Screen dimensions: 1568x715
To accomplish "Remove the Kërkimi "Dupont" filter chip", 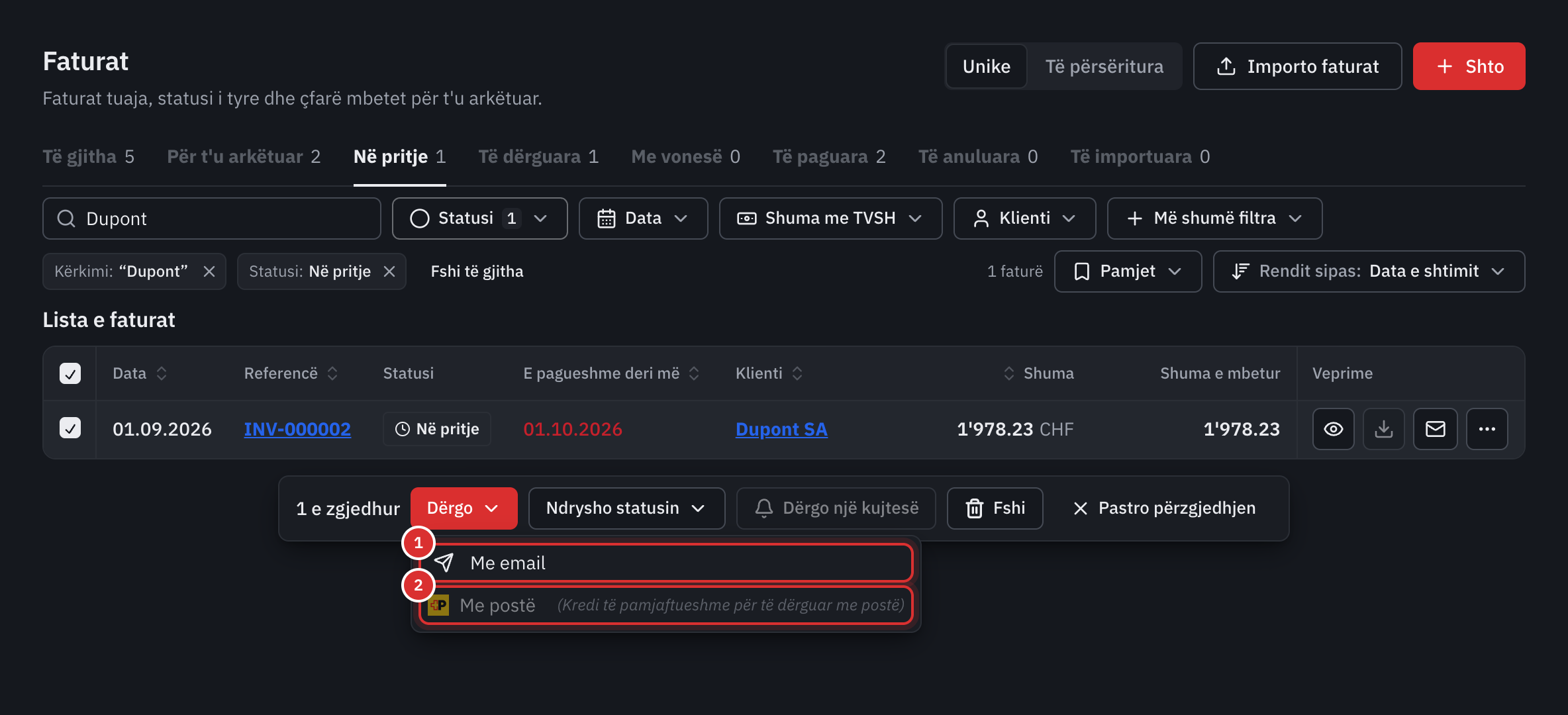I will [x=209, y=271].
